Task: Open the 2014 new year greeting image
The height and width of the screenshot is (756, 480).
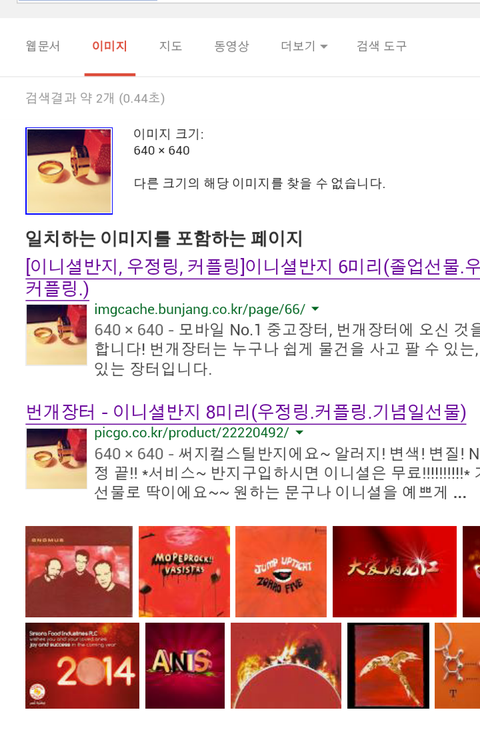Action: [x=82, y=665]
